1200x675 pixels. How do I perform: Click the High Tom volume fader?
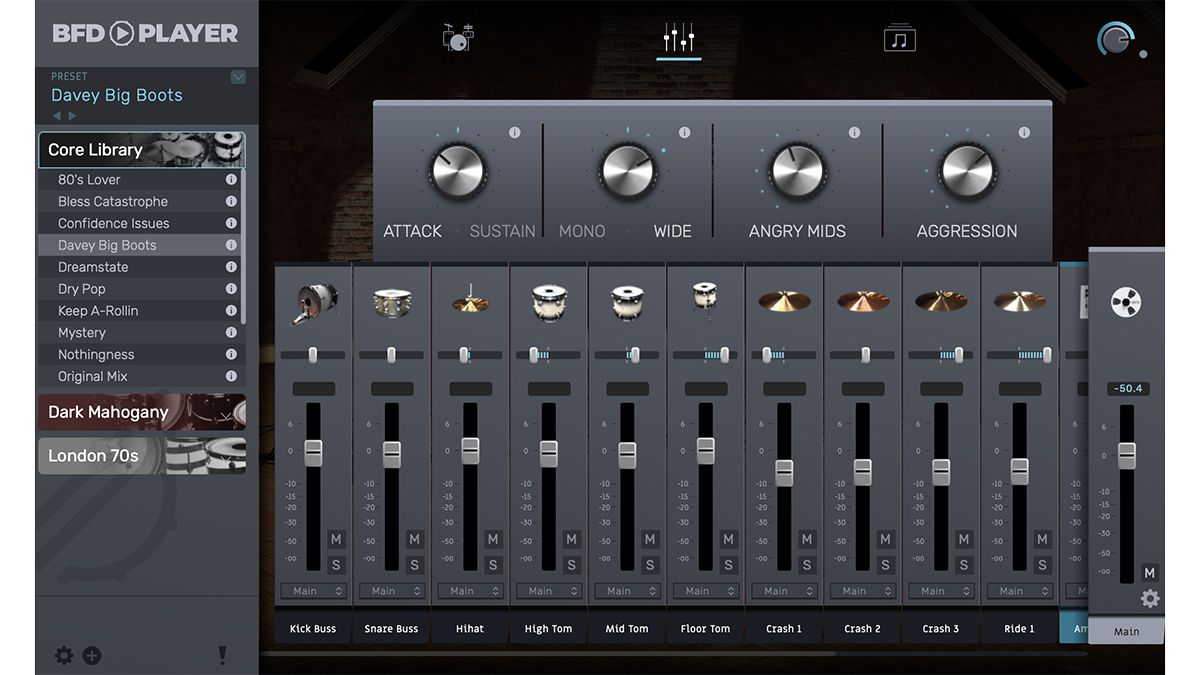(x=548, y=452)
